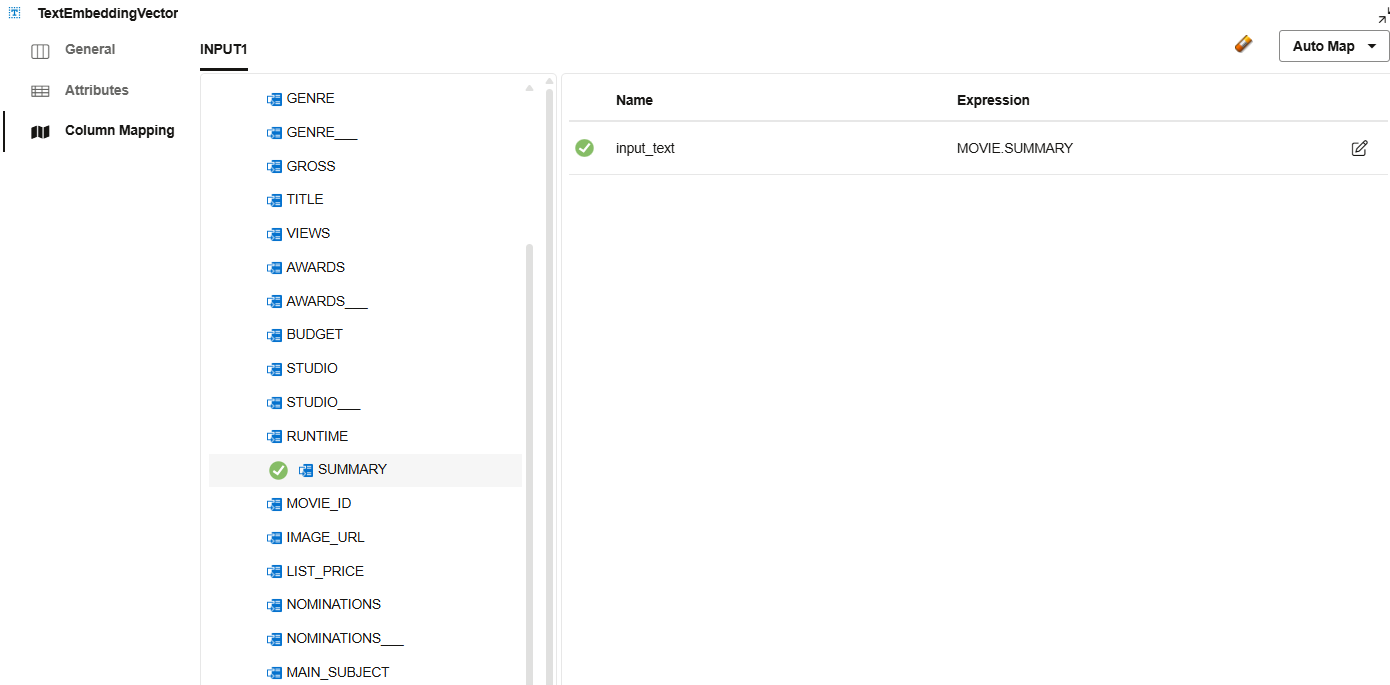Image resolution: width=1390 pixels, height=685 pixels.
Task: Click the Name column header
Action: tap(634, 100)
